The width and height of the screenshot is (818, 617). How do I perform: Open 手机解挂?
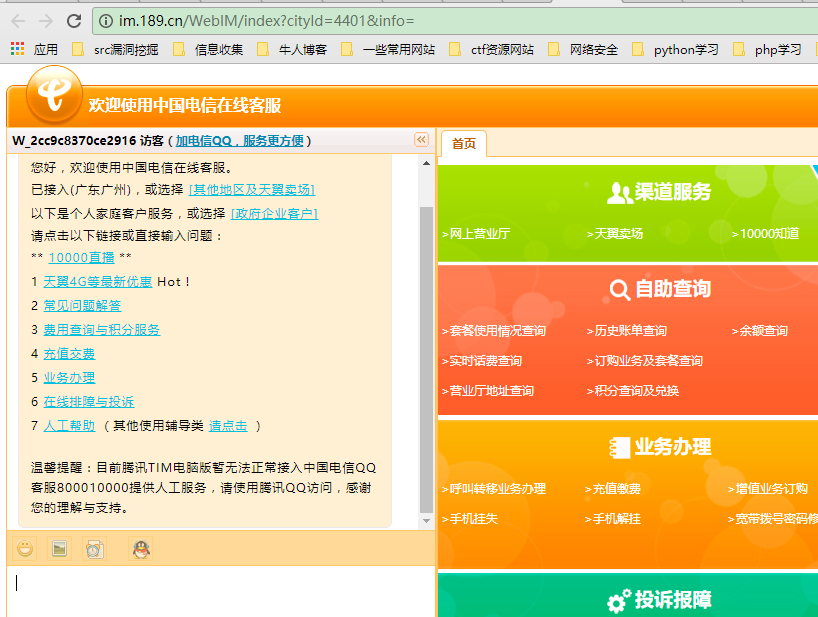[613, 519]
